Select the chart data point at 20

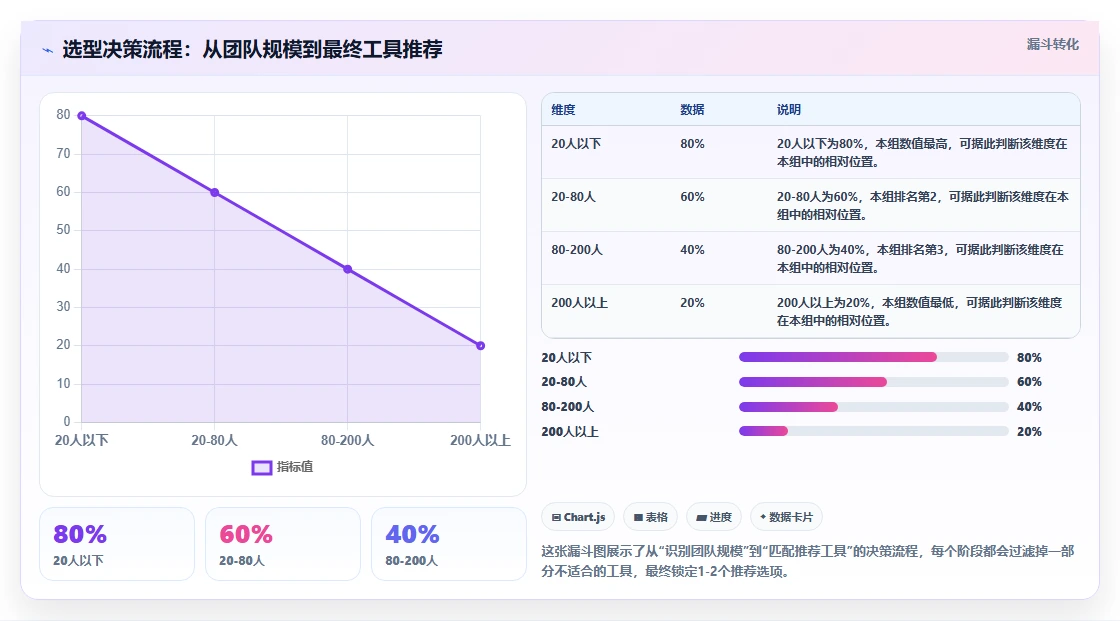(x=481, y=346)
